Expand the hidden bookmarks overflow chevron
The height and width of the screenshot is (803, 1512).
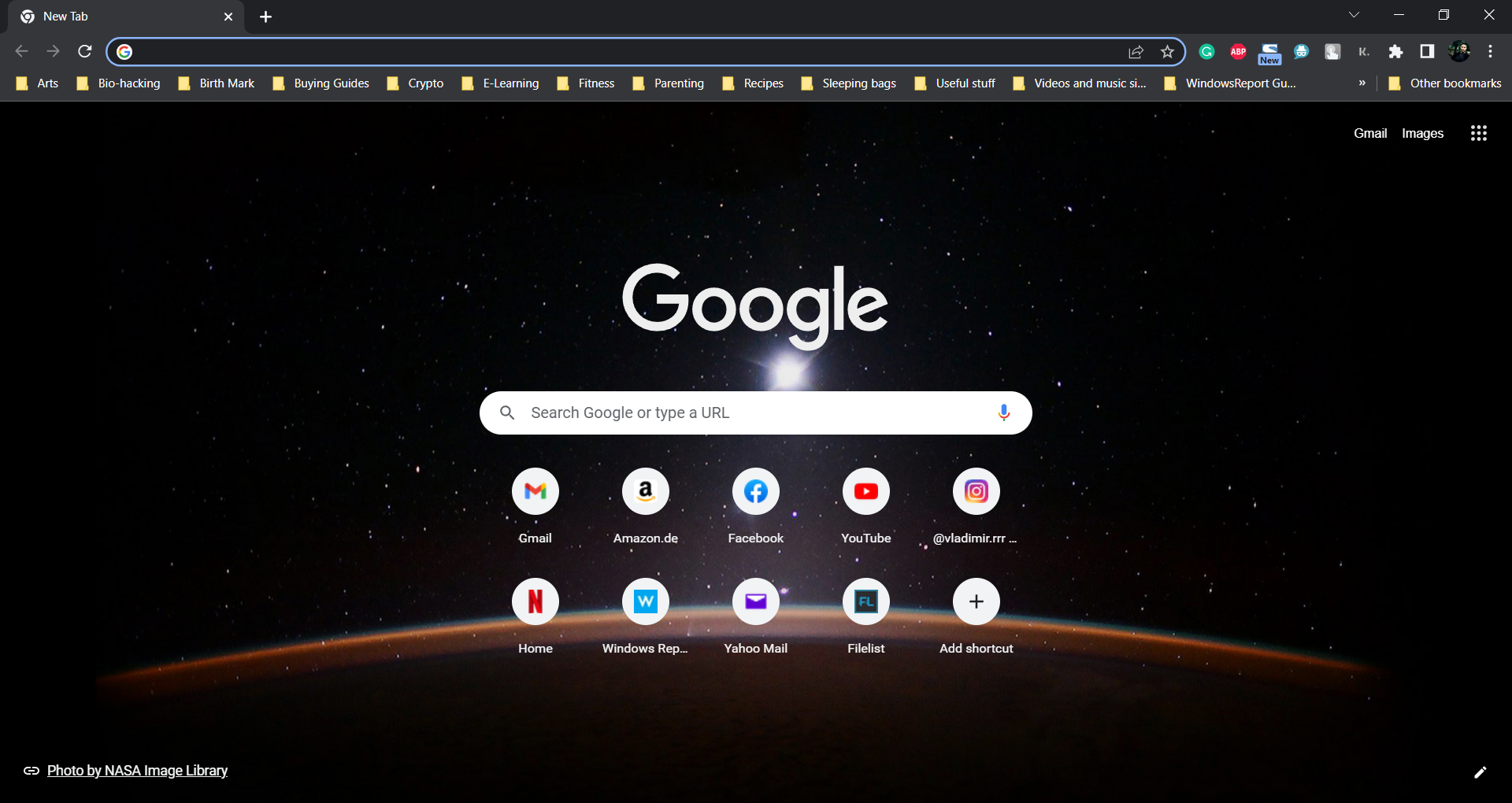(1362, 83)
